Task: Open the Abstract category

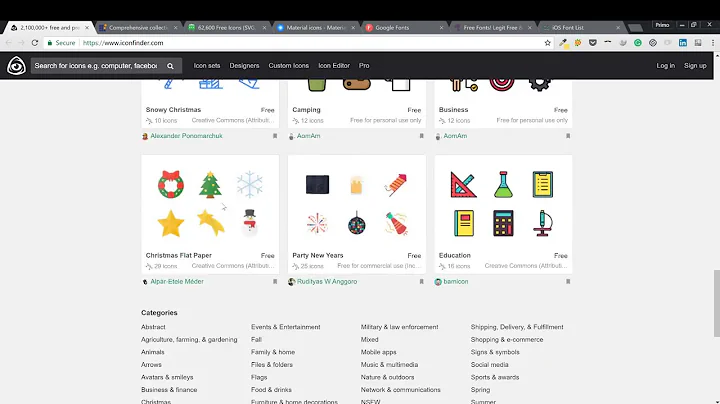Action: click(153, 327)
